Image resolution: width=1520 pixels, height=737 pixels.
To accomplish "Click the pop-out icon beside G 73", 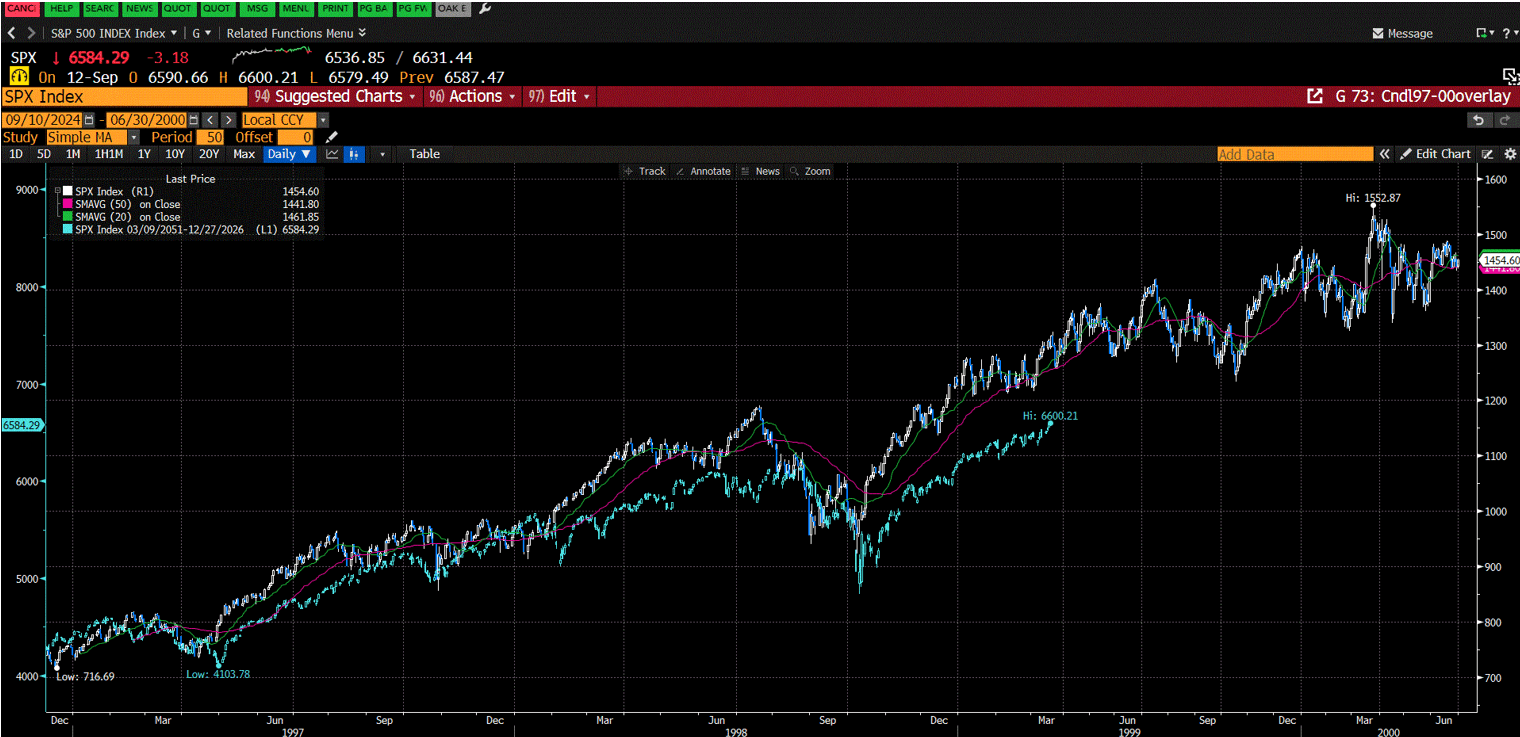I will 1315,96.
